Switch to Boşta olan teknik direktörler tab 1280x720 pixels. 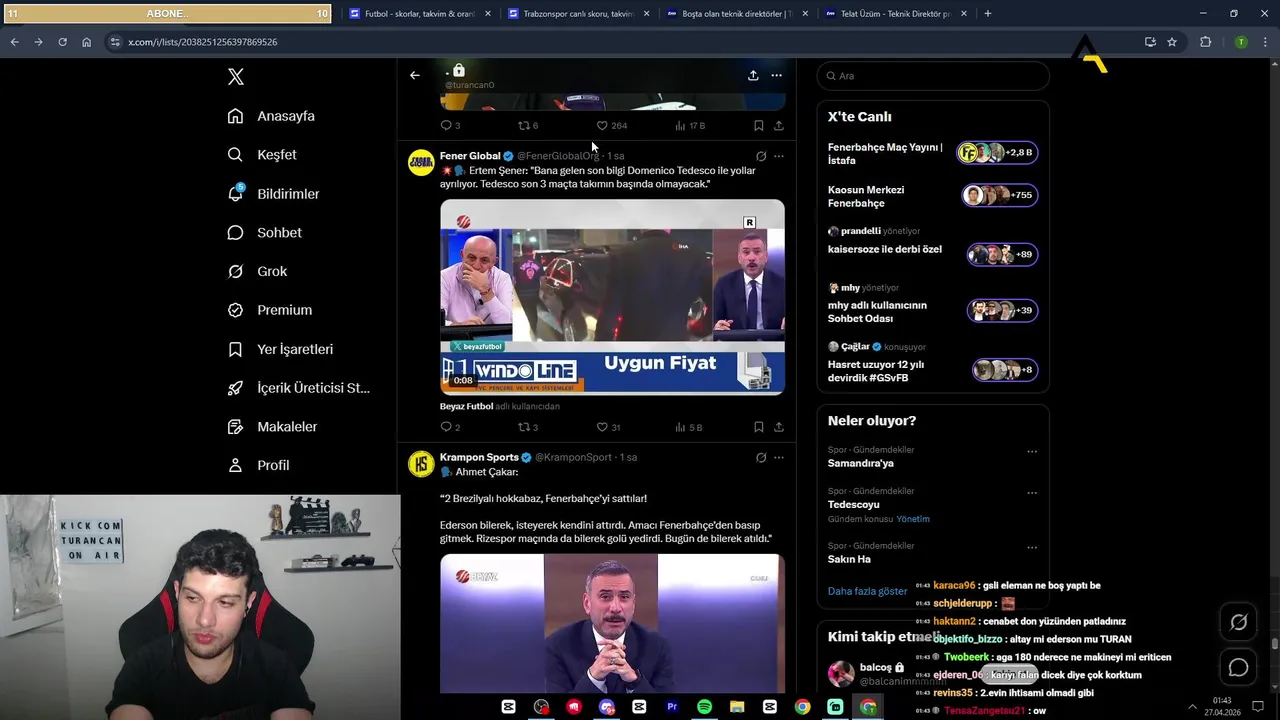point(737,14)
